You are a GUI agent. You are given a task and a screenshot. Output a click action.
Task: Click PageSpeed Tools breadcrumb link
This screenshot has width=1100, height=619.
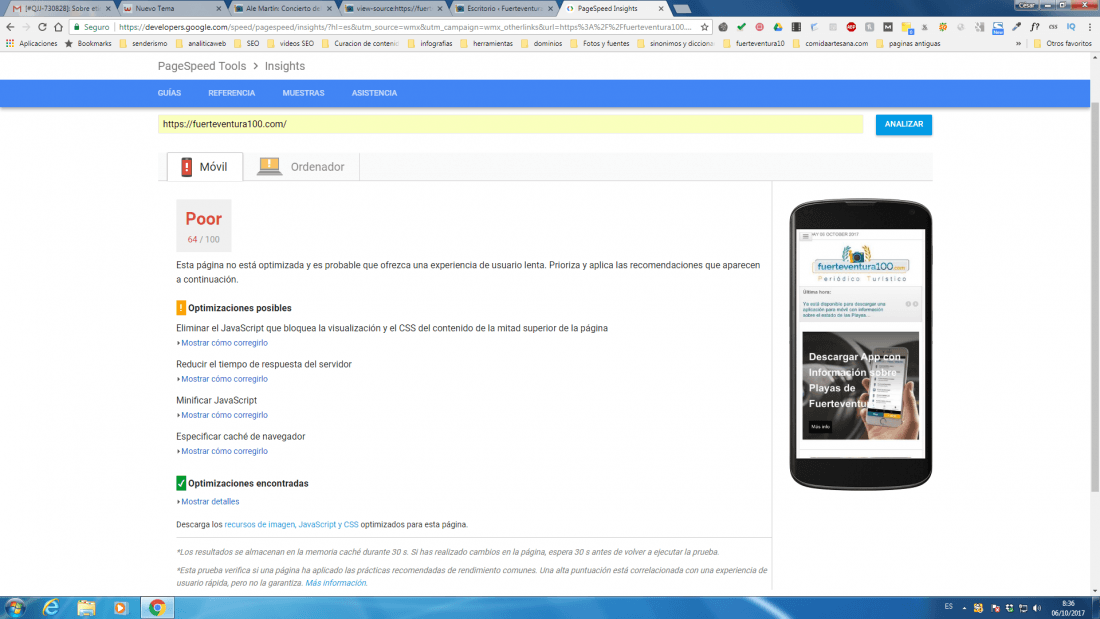point(202,66)
